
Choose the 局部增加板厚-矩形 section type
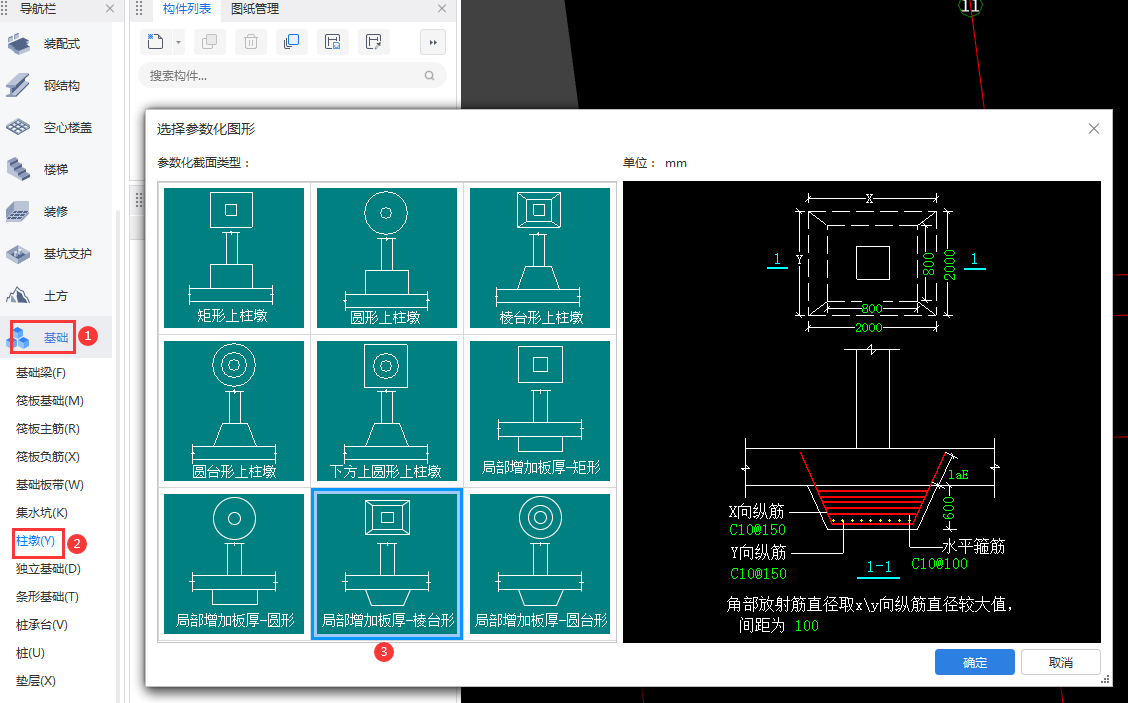540,411
